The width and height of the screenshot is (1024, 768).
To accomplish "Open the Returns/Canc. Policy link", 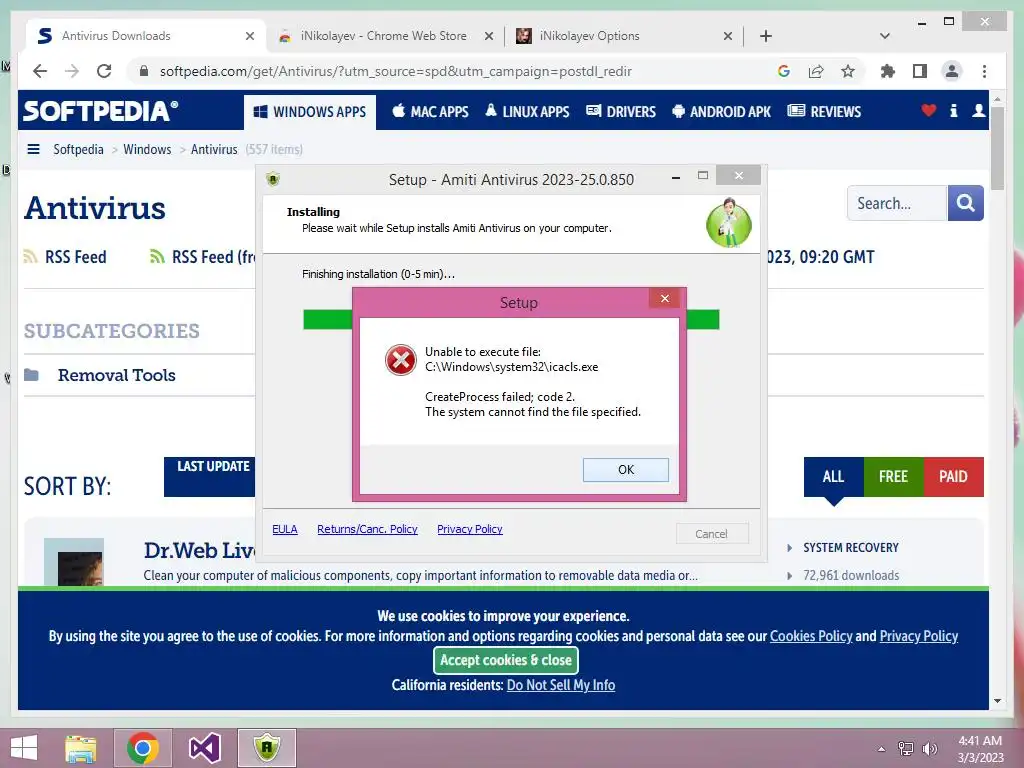I will pos(367,529).
